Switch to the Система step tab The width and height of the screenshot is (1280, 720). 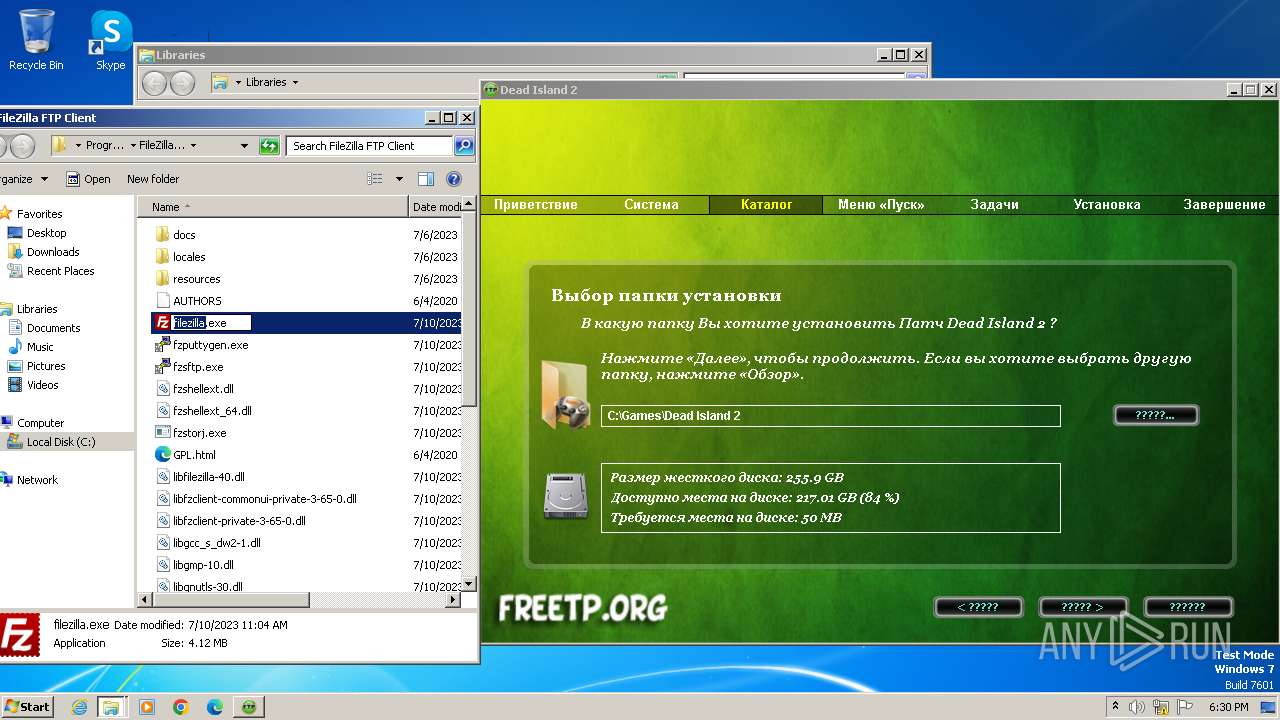coord(651,205)
